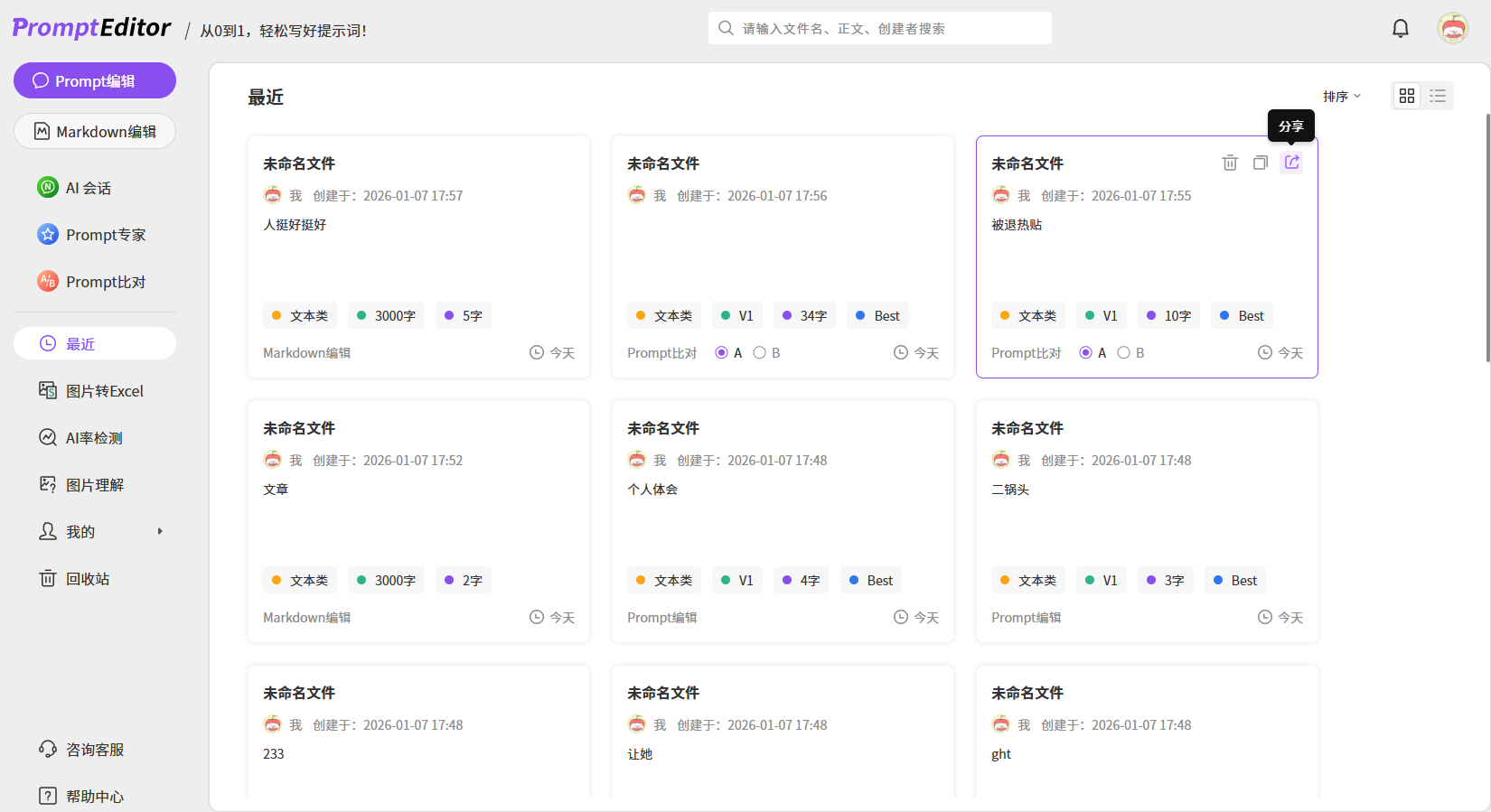Image resolution: width=1491 pixels, height=812 pixels.
Task: Click the share icon on the highlighted card
Action: click(x=1291, y=163)
